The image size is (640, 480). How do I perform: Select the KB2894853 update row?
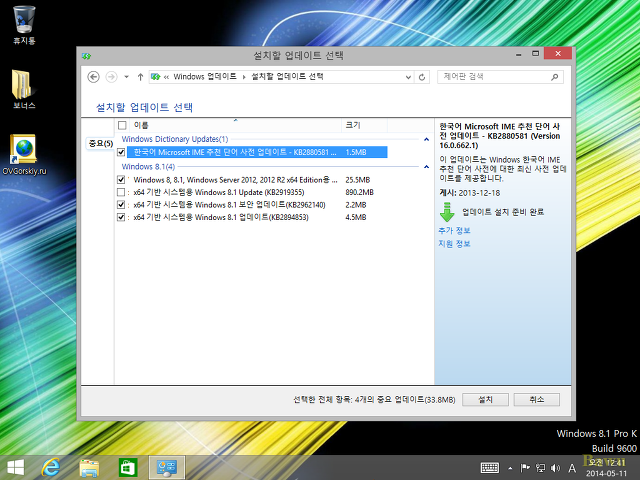point(253,218)
